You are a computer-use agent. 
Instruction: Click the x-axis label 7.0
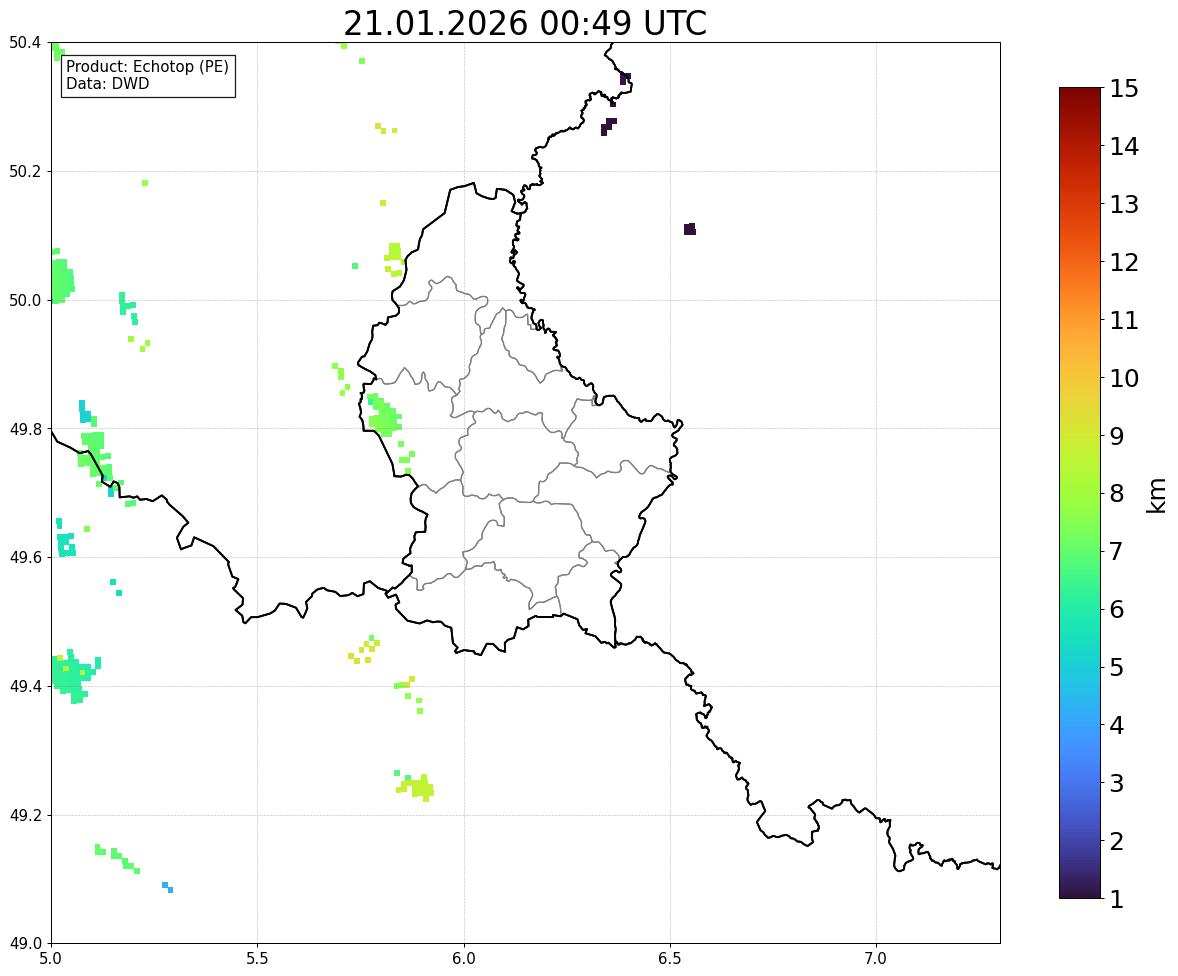876,959
